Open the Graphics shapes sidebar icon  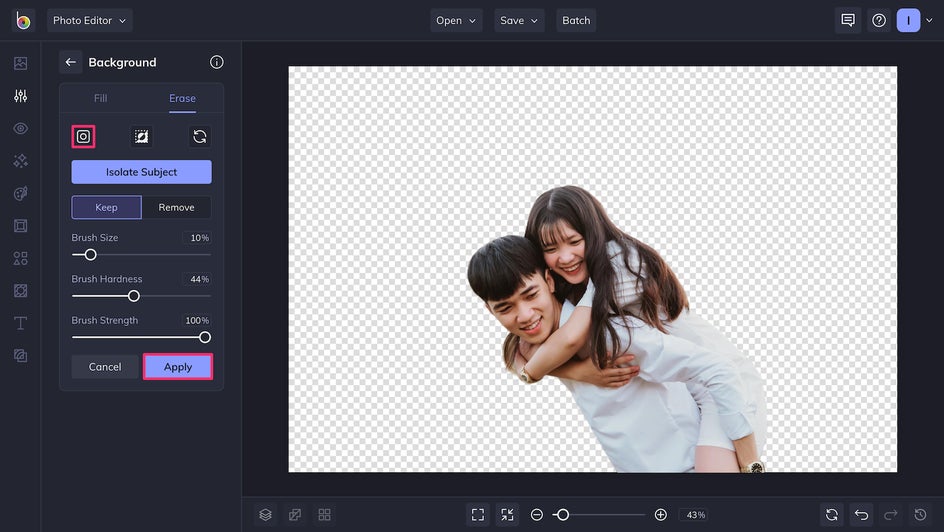20,258
